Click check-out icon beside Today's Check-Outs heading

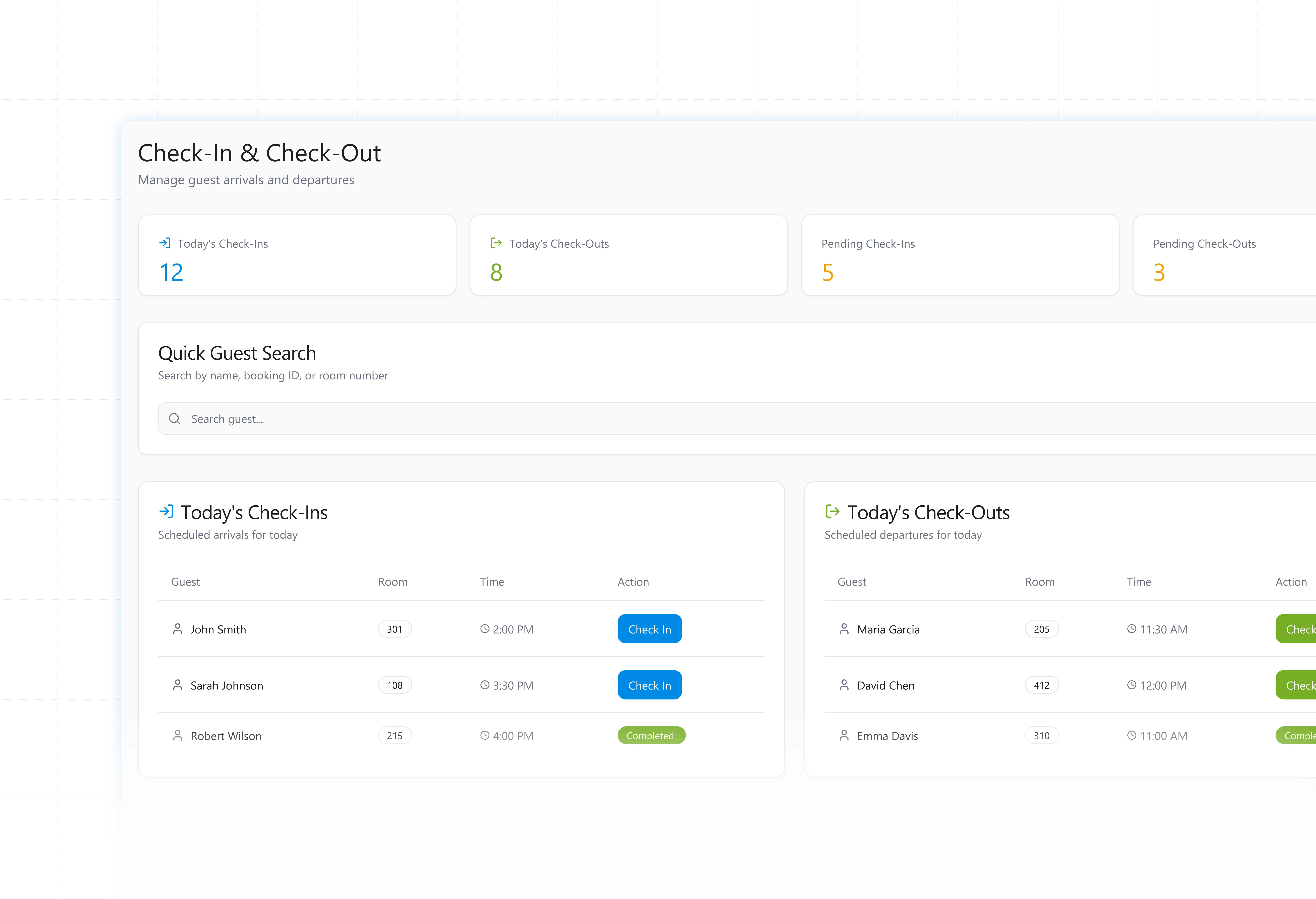pos(832,512)
